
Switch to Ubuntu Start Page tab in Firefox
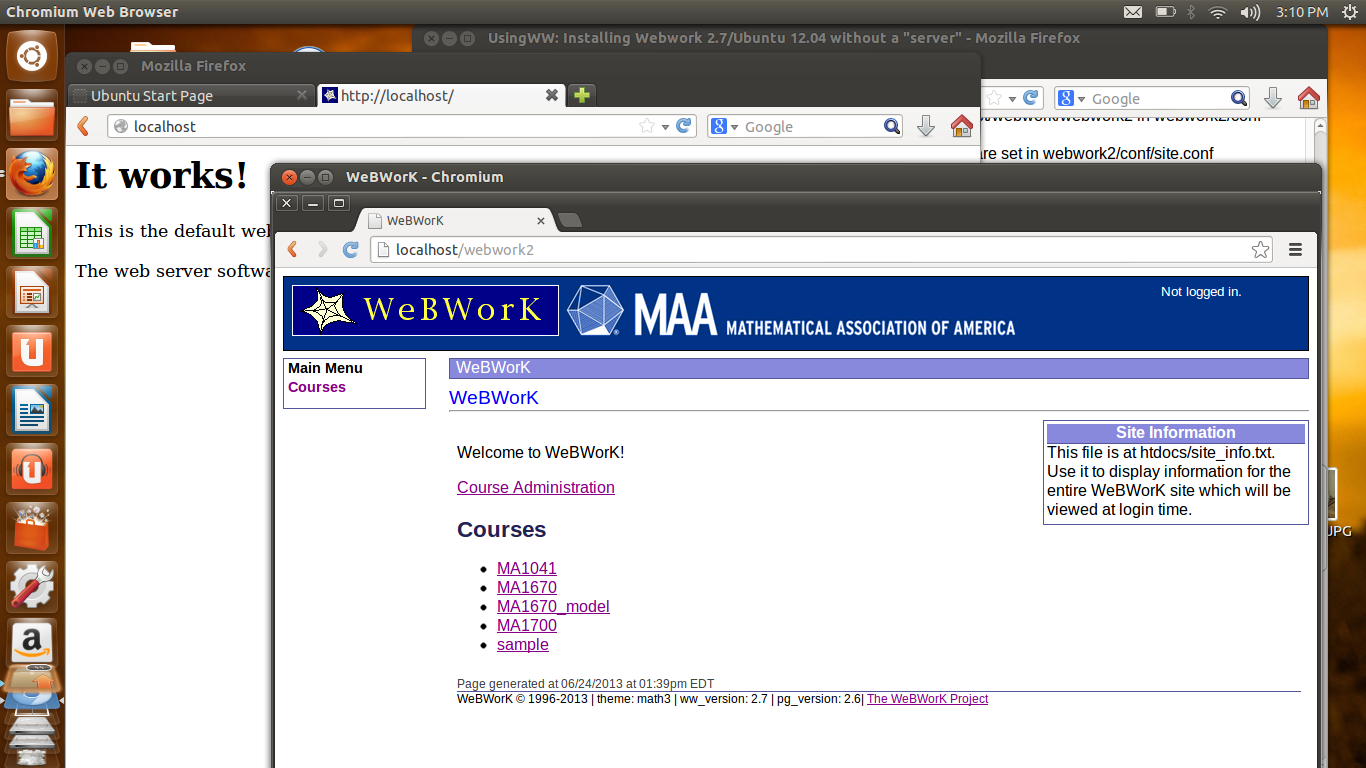pyautogui.click(x=190, y=96)
